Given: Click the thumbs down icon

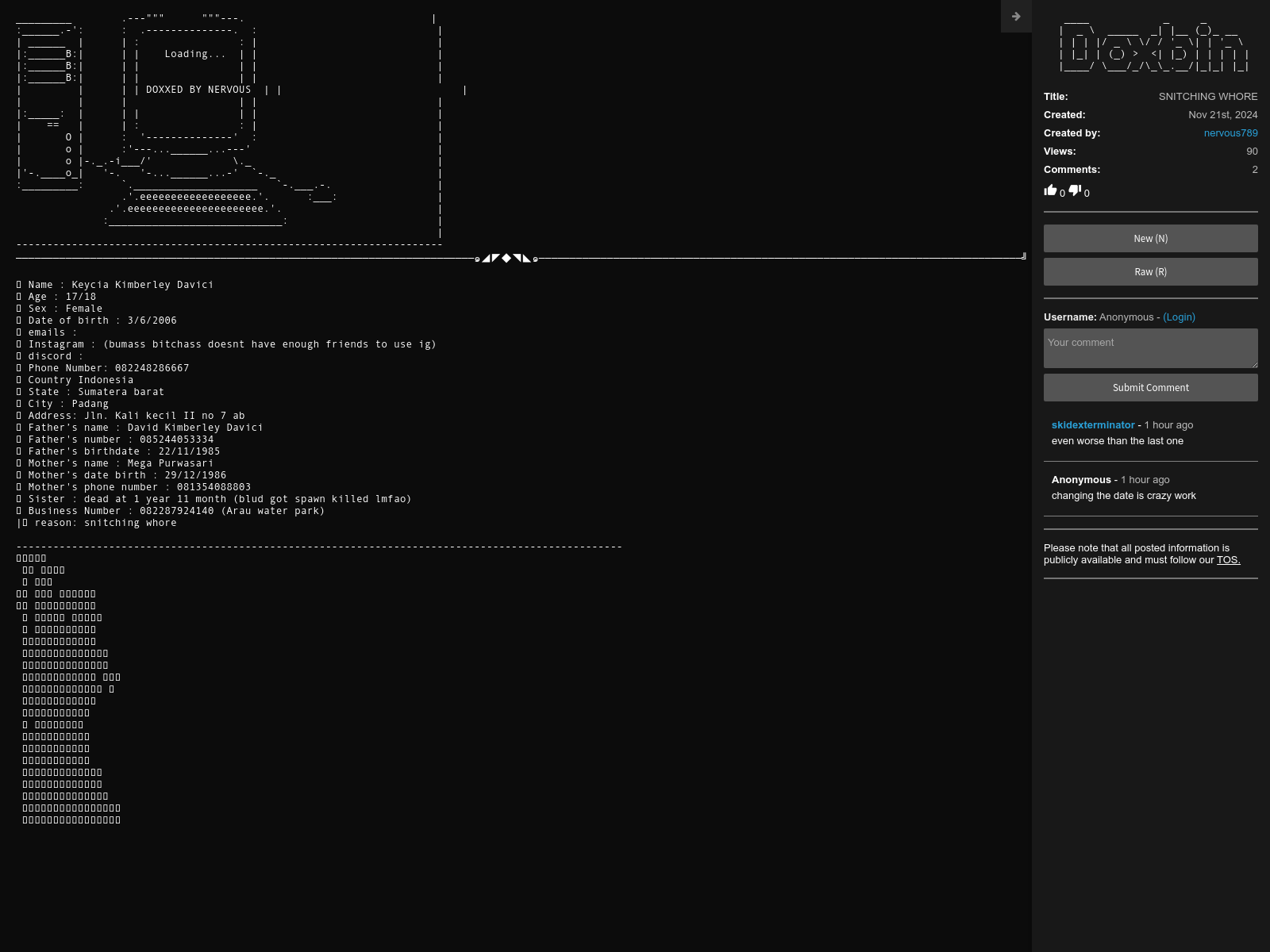Looking at the screenshot, I should [x=1075, y=190].
